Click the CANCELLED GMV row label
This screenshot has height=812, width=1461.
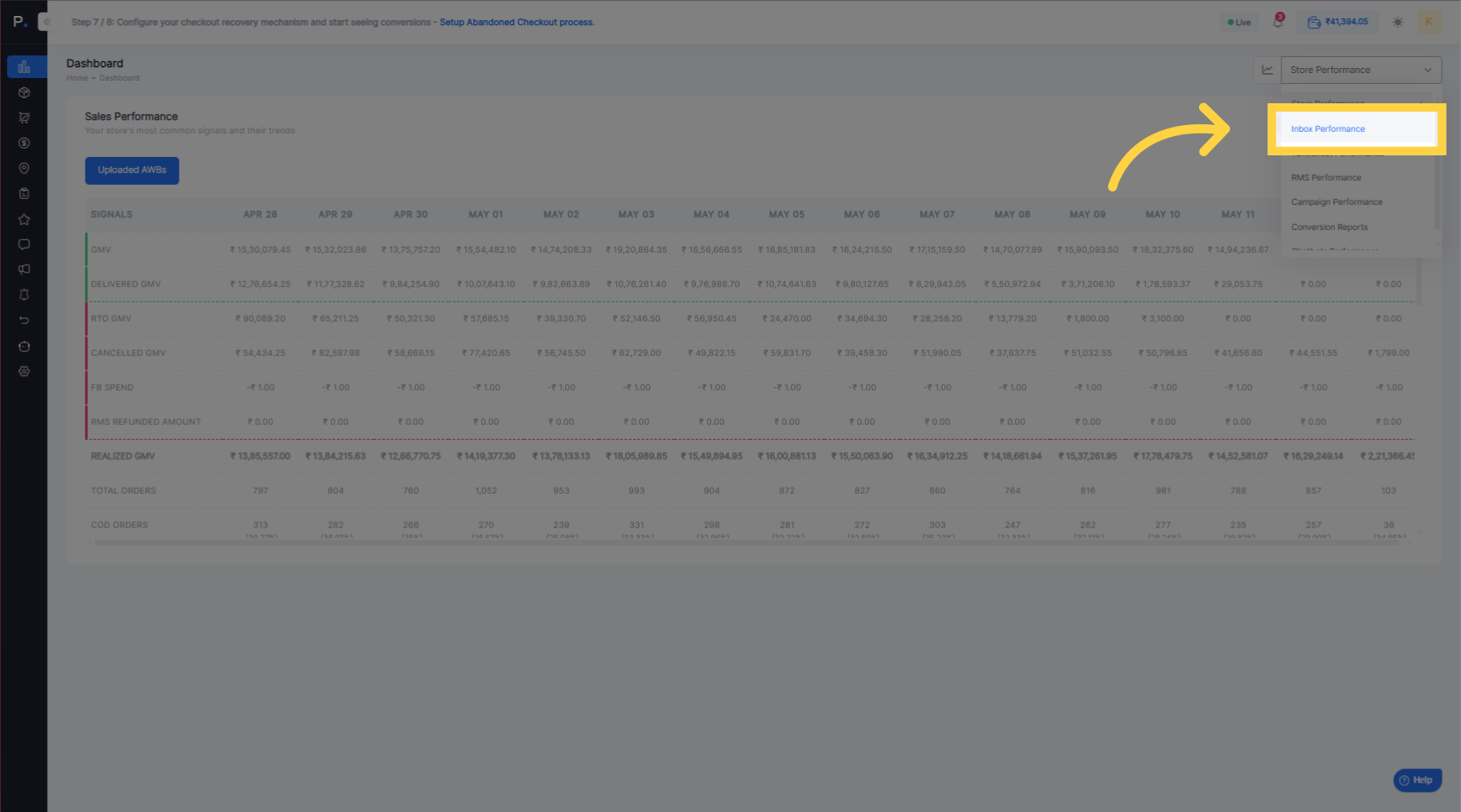pyautogui.click(x=128, y=354)
